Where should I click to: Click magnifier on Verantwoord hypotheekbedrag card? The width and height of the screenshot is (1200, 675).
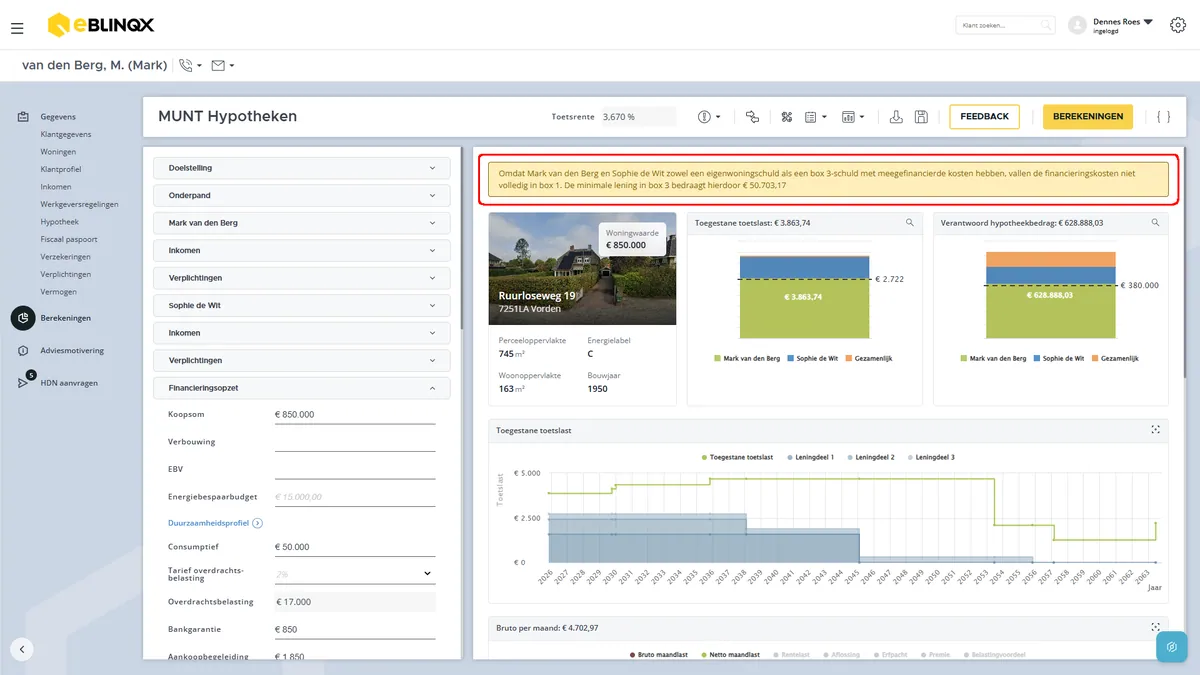1155,223
